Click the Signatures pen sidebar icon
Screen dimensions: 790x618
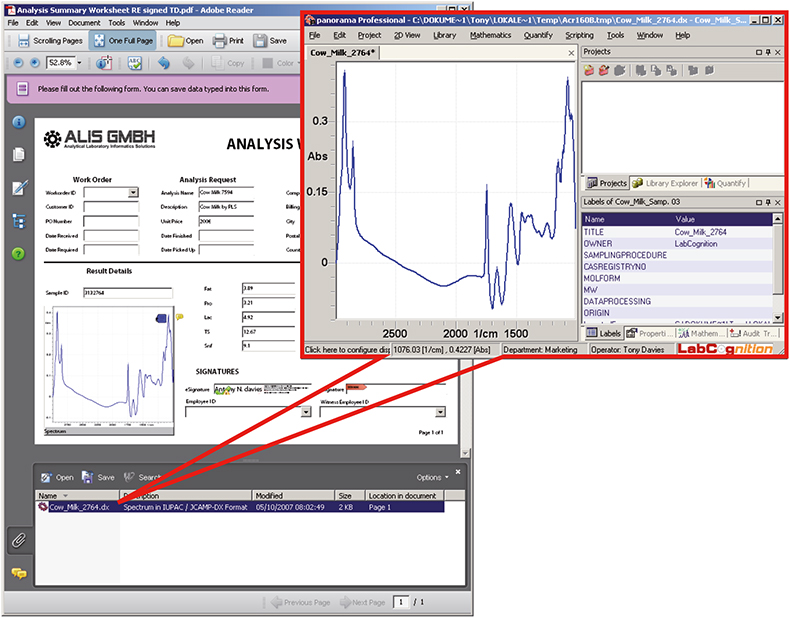pyautogui.click(x=17, y=187)
